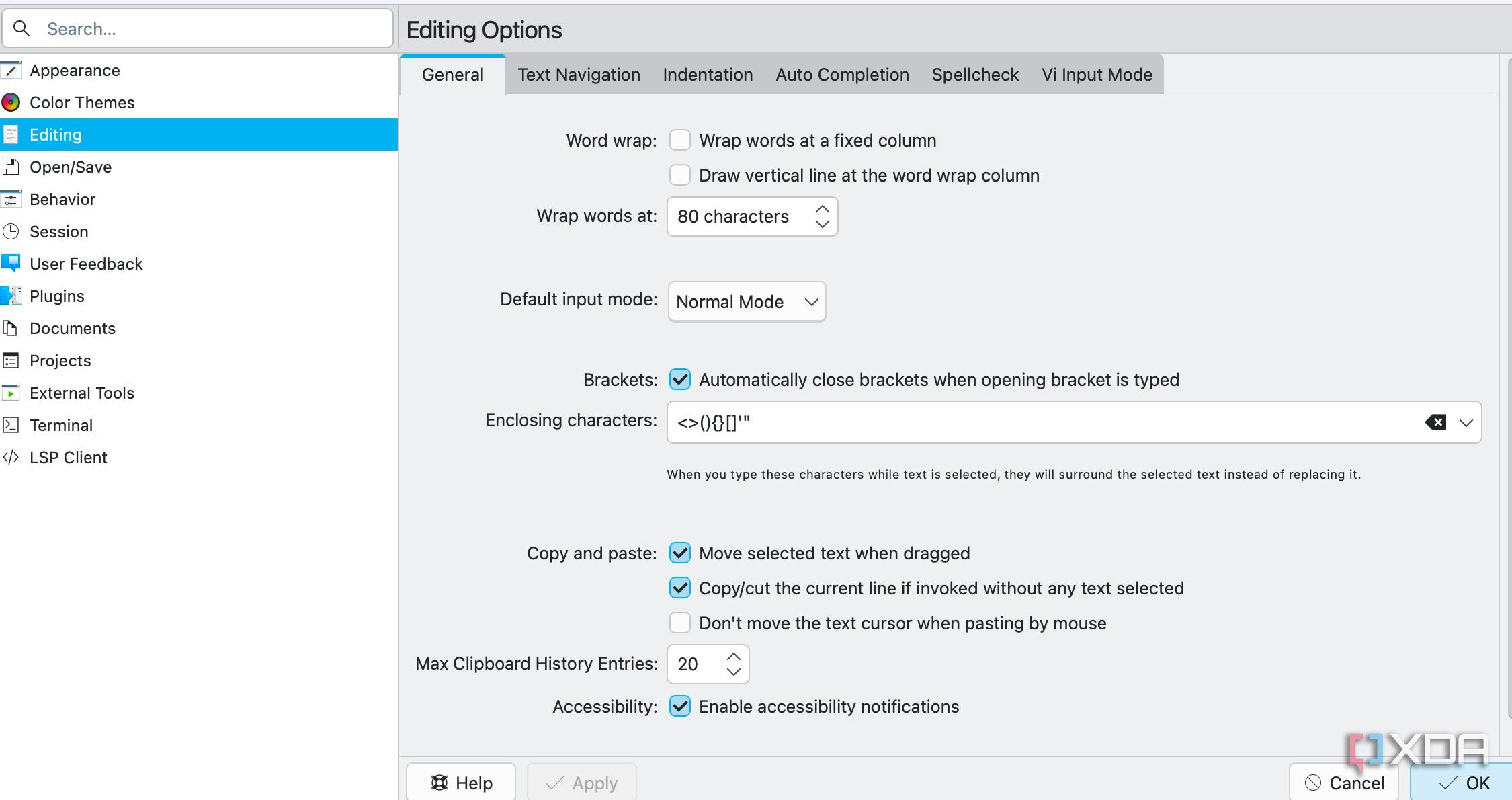
Task: Click the Color Themes color wheel icon
Action: [x=11, y=102]
